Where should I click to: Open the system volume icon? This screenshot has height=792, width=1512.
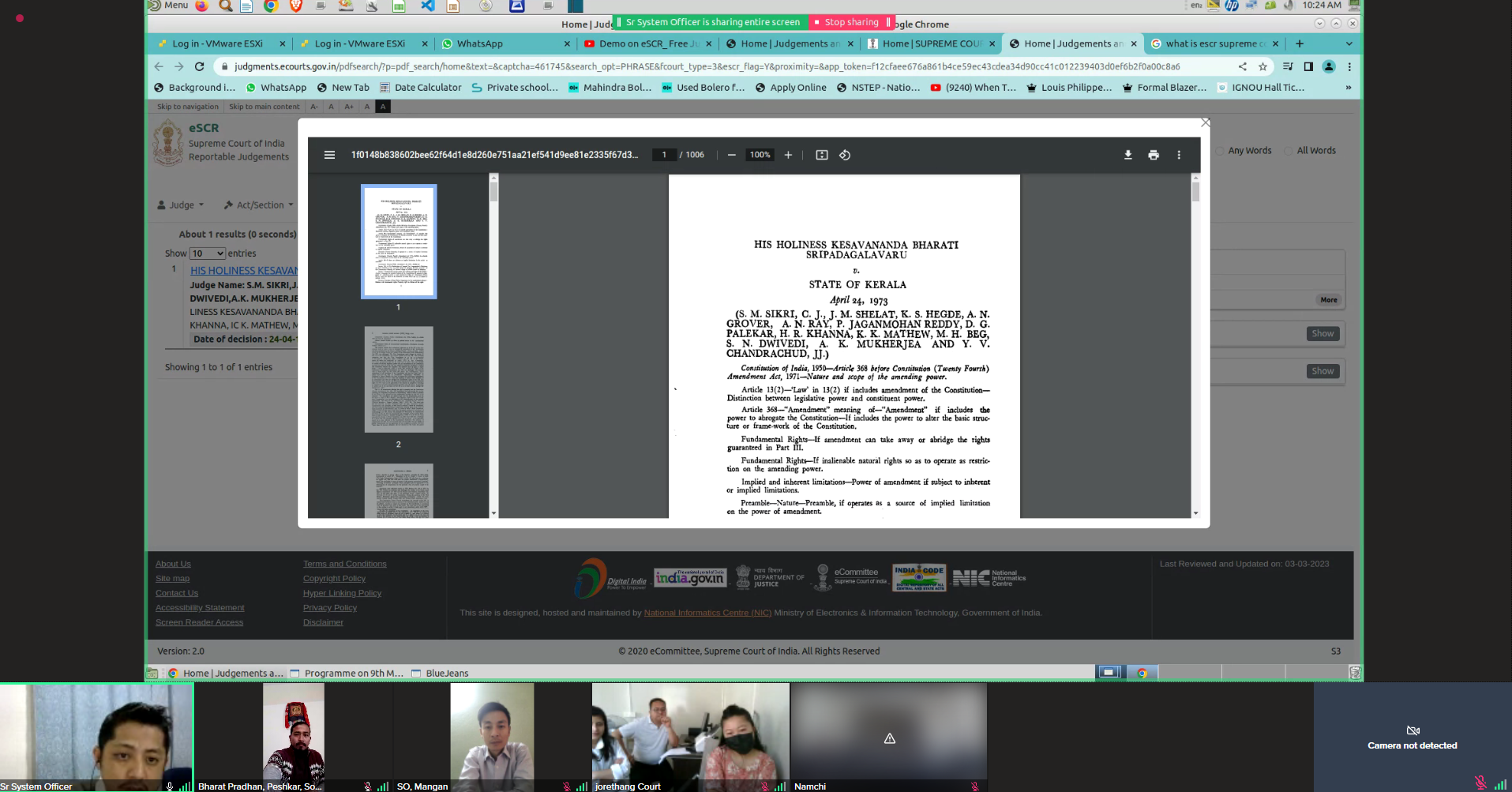coord(1289,6)
